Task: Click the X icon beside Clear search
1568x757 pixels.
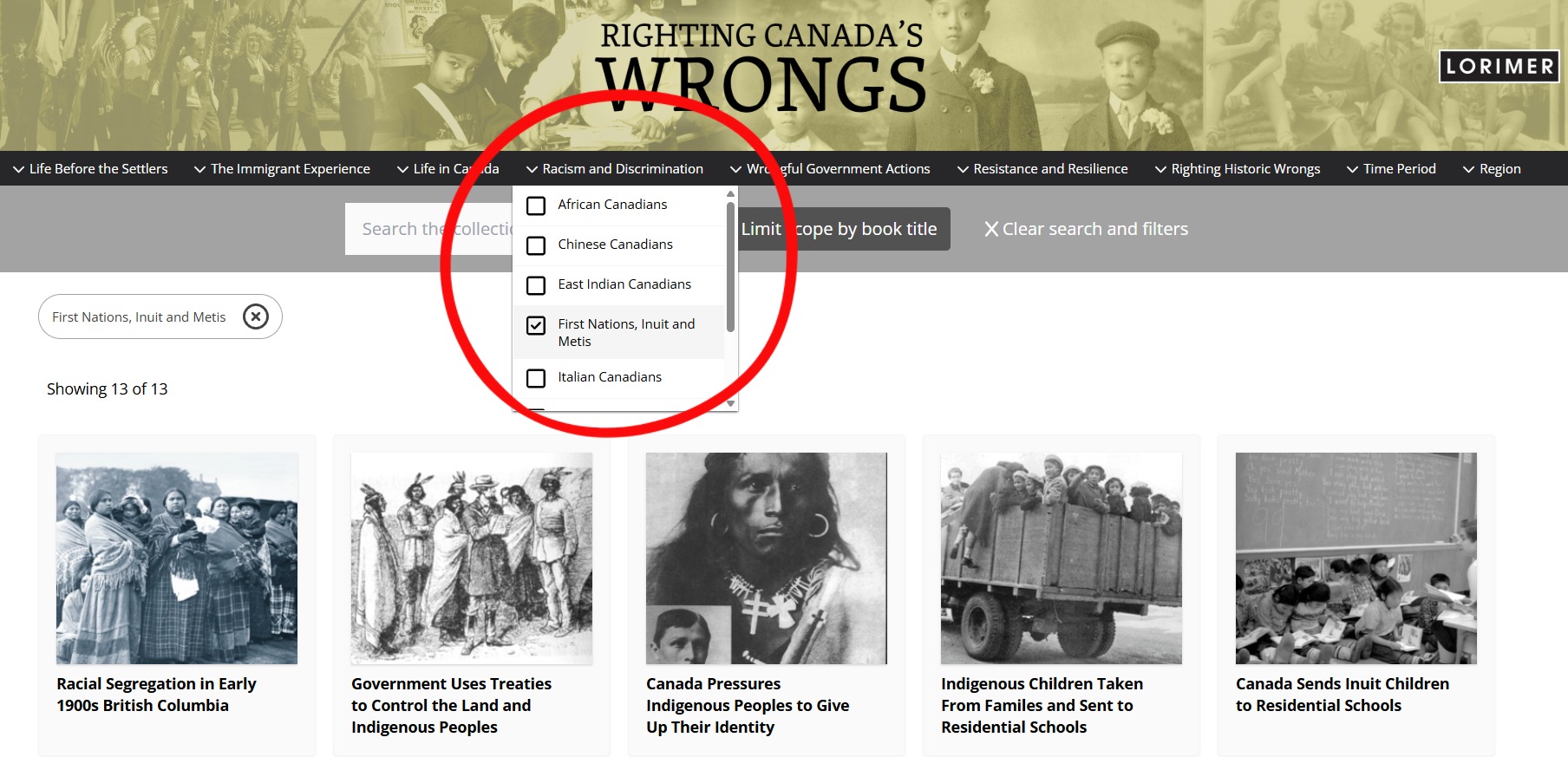Action: [991, 229]
